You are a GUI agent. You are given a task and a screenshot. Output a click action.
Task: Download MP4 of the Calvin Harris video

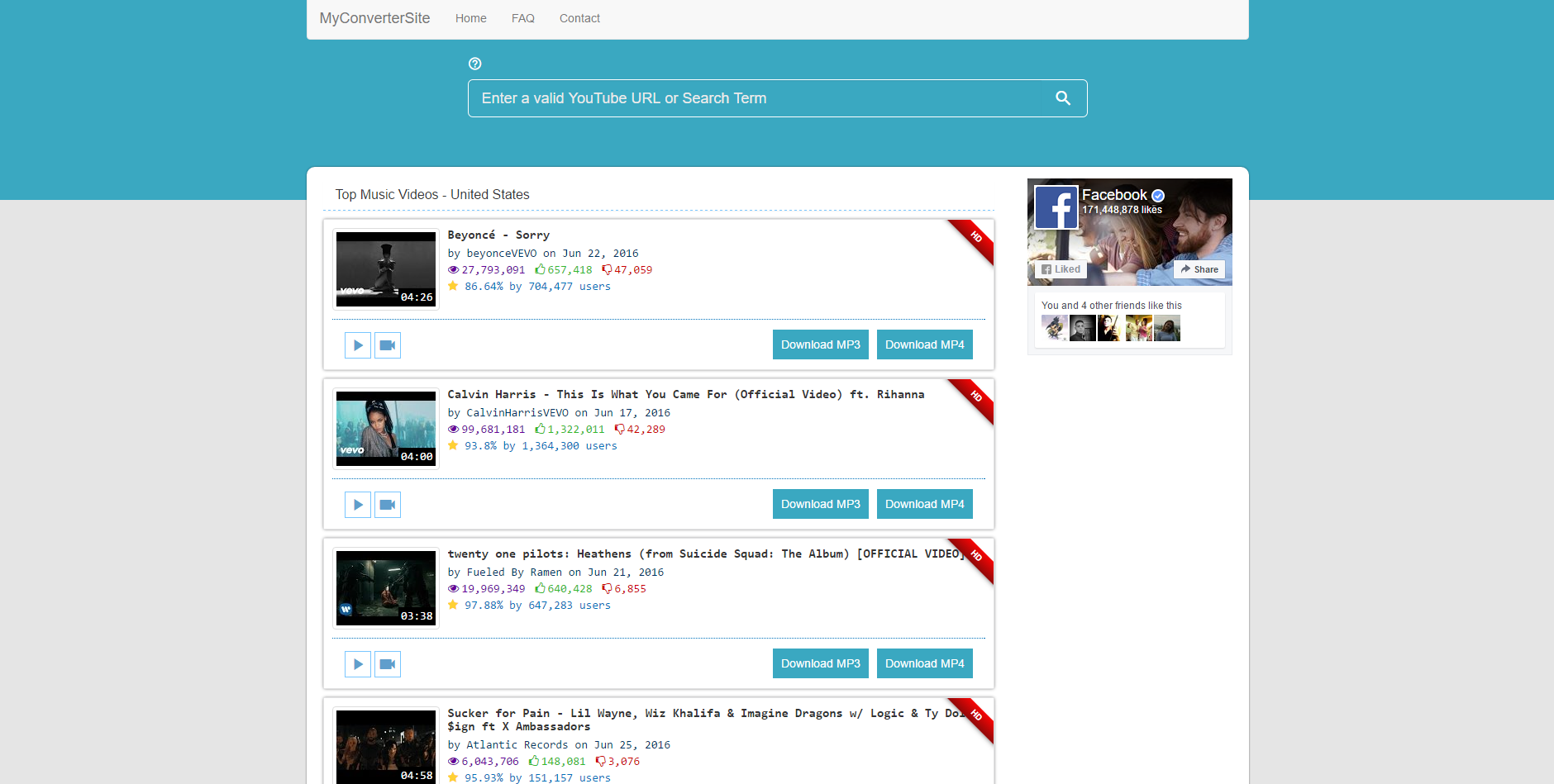pyautogui.click(x=924, y=504)
